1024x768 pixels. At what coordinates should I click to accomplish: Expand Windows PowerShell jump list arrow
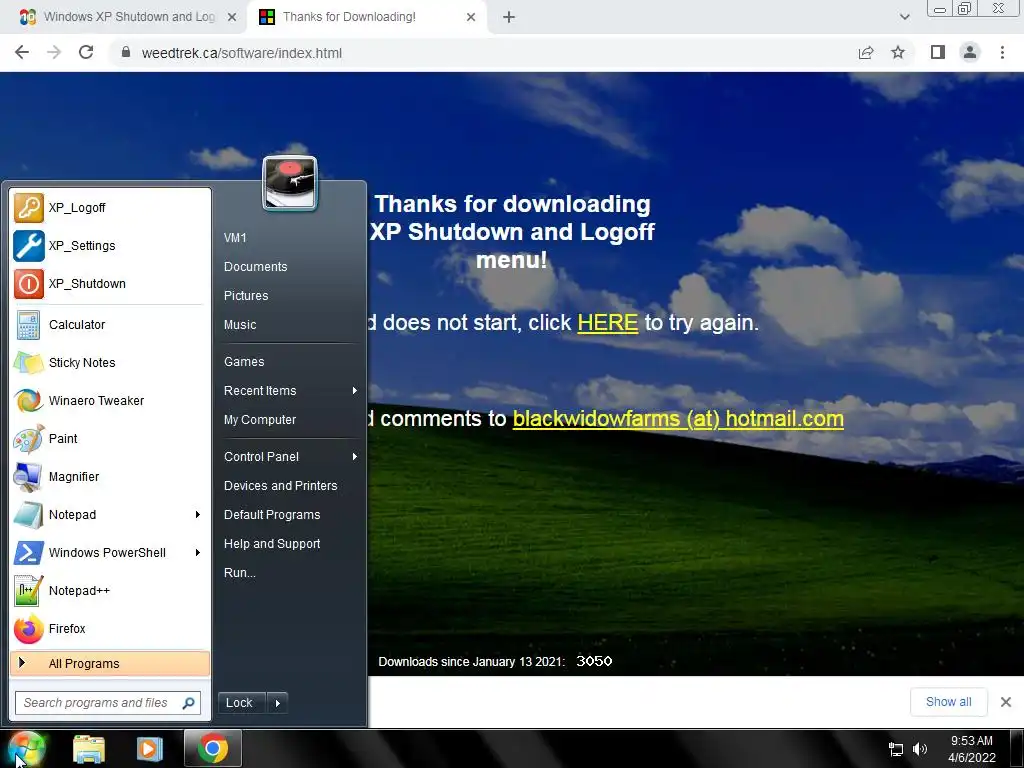click(x=197, y=552)
